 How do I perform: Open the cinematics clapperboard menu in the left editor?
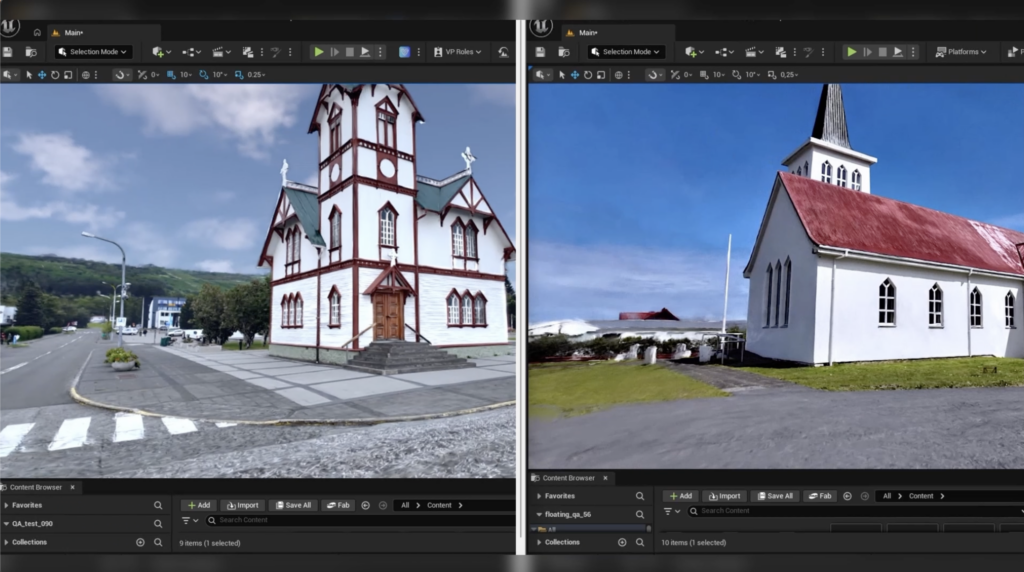(x=219, y=52)
